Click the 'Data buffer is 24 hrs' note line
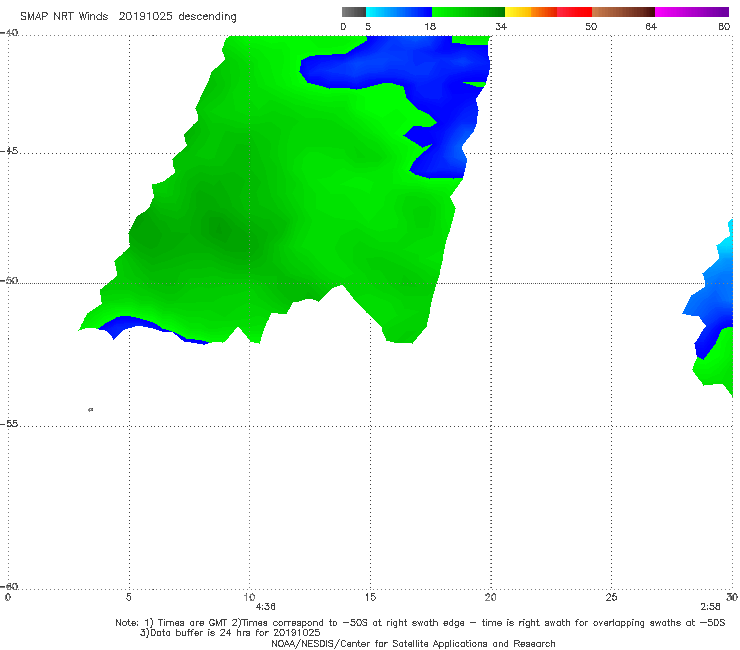Image resolution: width=740 pixels, height=650 pixels. [x=230, y=633]
